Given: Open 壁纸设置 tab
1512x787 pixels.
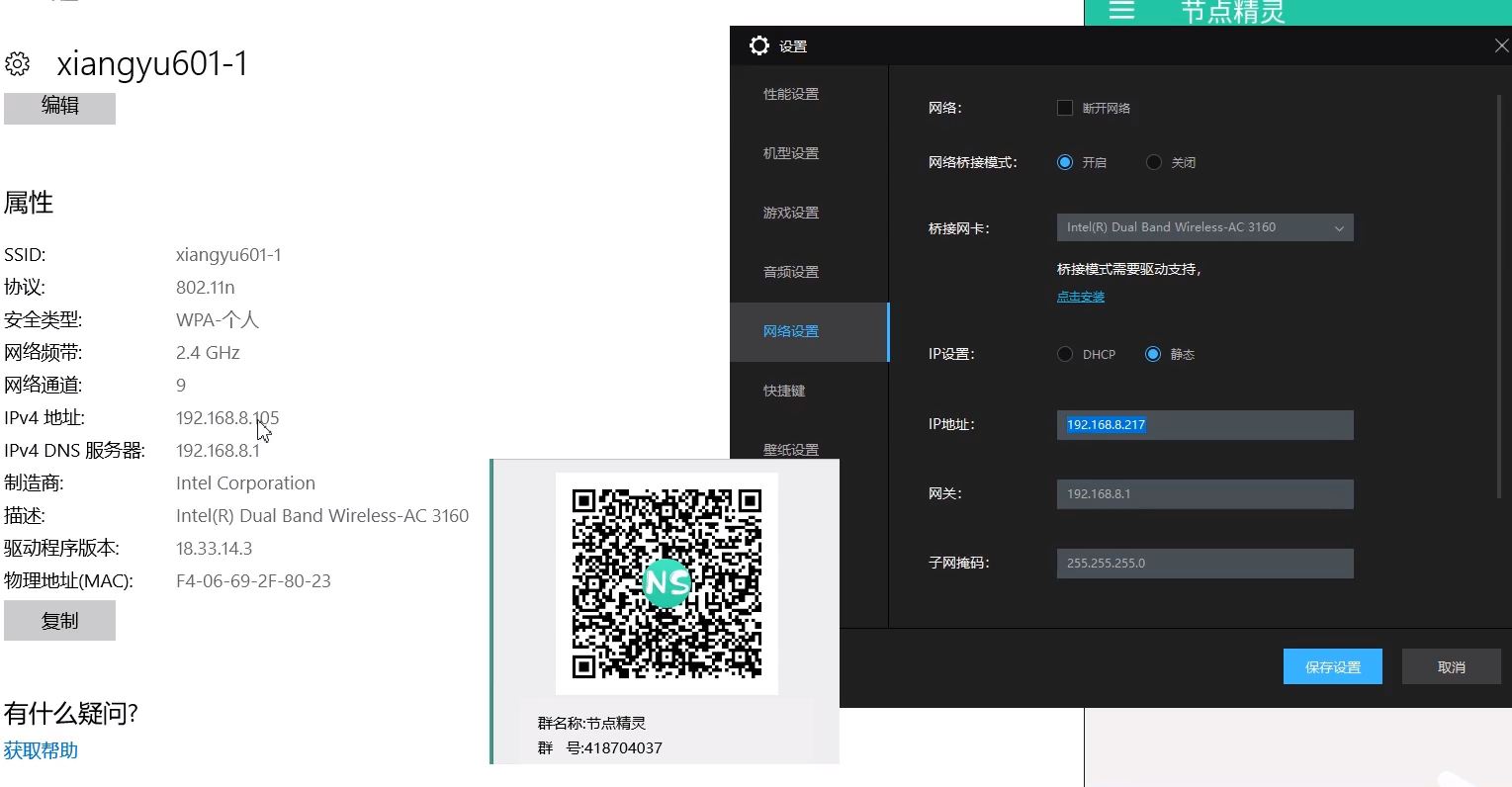Looking at the screenshot, I should (x=791, y=450).
